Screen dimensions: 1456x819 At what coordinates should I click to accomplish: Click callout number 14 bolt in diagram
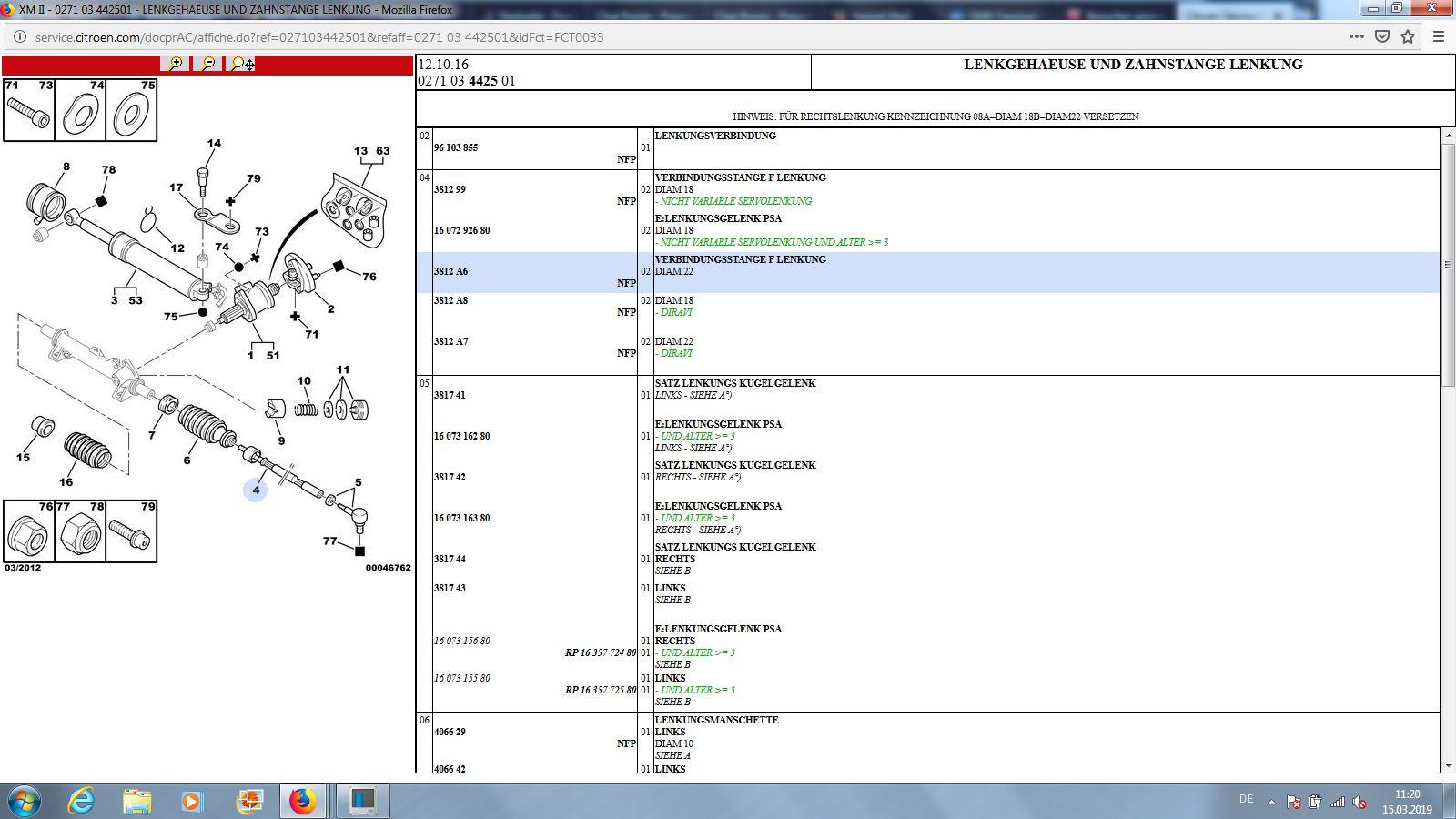[214, 143]
